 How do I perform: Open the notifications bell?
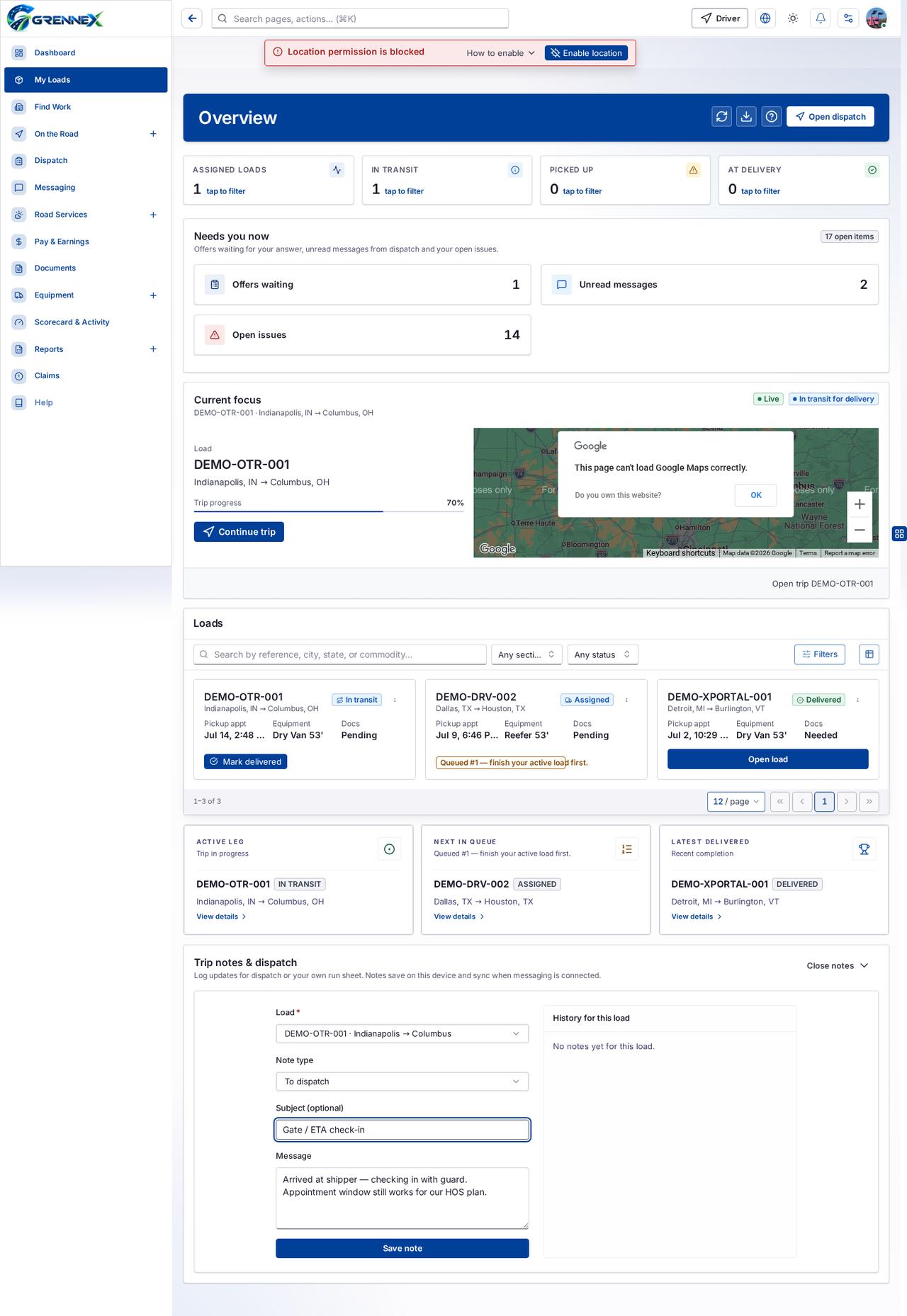point(821,18)
